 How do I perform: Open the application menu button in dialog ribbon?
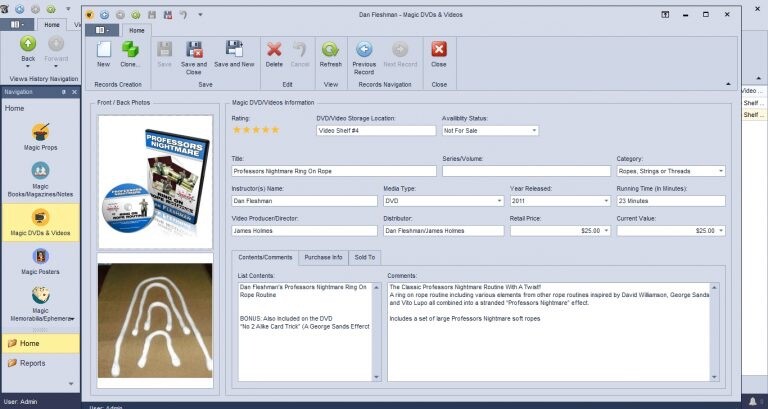(102, 30)
